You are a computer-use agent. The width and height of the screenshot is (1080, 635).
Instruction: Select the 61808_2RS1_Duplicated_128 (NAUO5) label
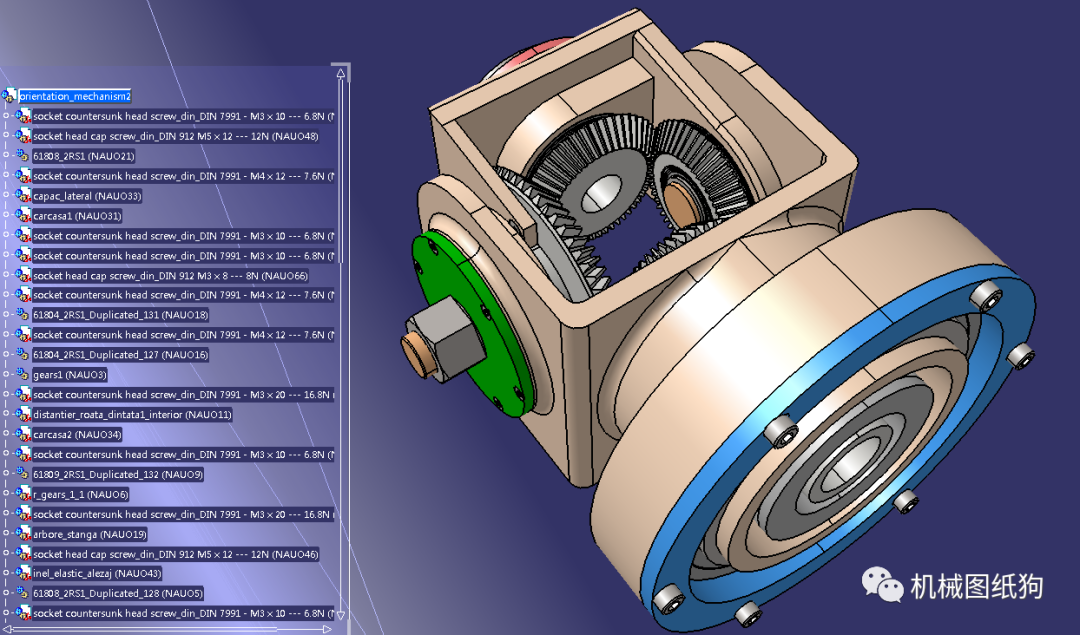click(118, 593)
